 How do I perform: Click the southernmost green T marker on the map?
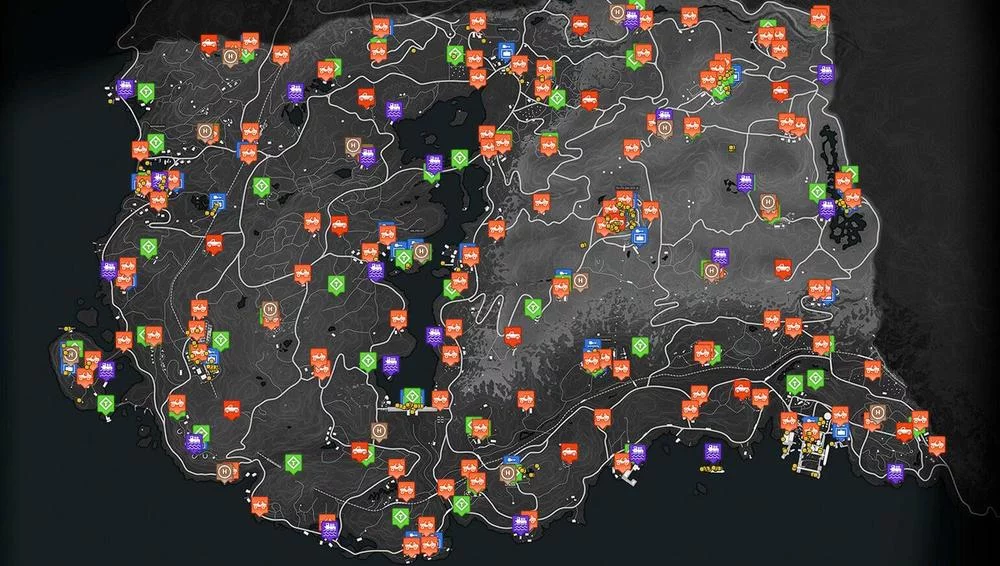(401, 516)
